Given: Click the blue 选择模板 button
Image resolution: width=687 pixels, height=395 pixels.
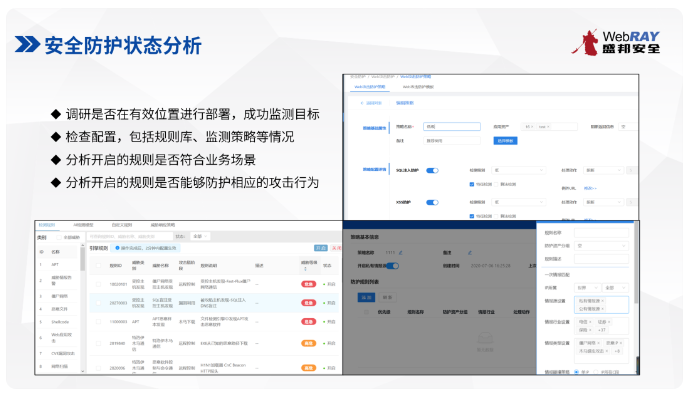Looking at the screenshot, I should click(x=505, y=141).
